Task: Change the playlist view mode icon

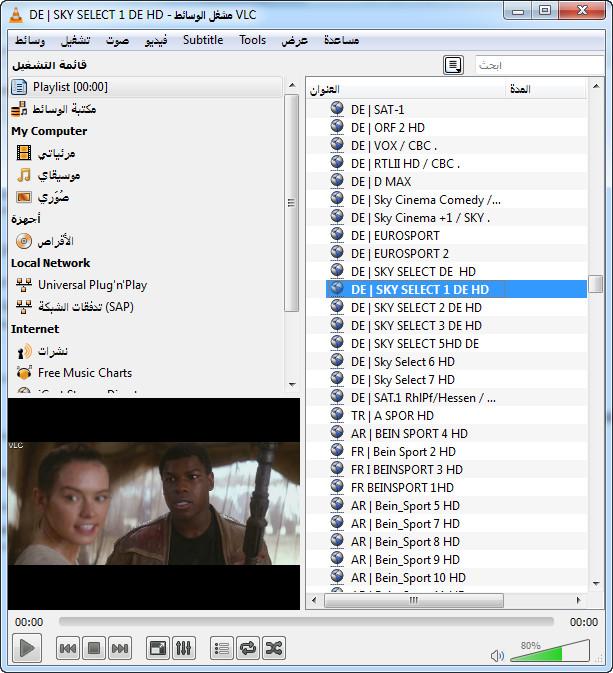Action: (453, 65)
